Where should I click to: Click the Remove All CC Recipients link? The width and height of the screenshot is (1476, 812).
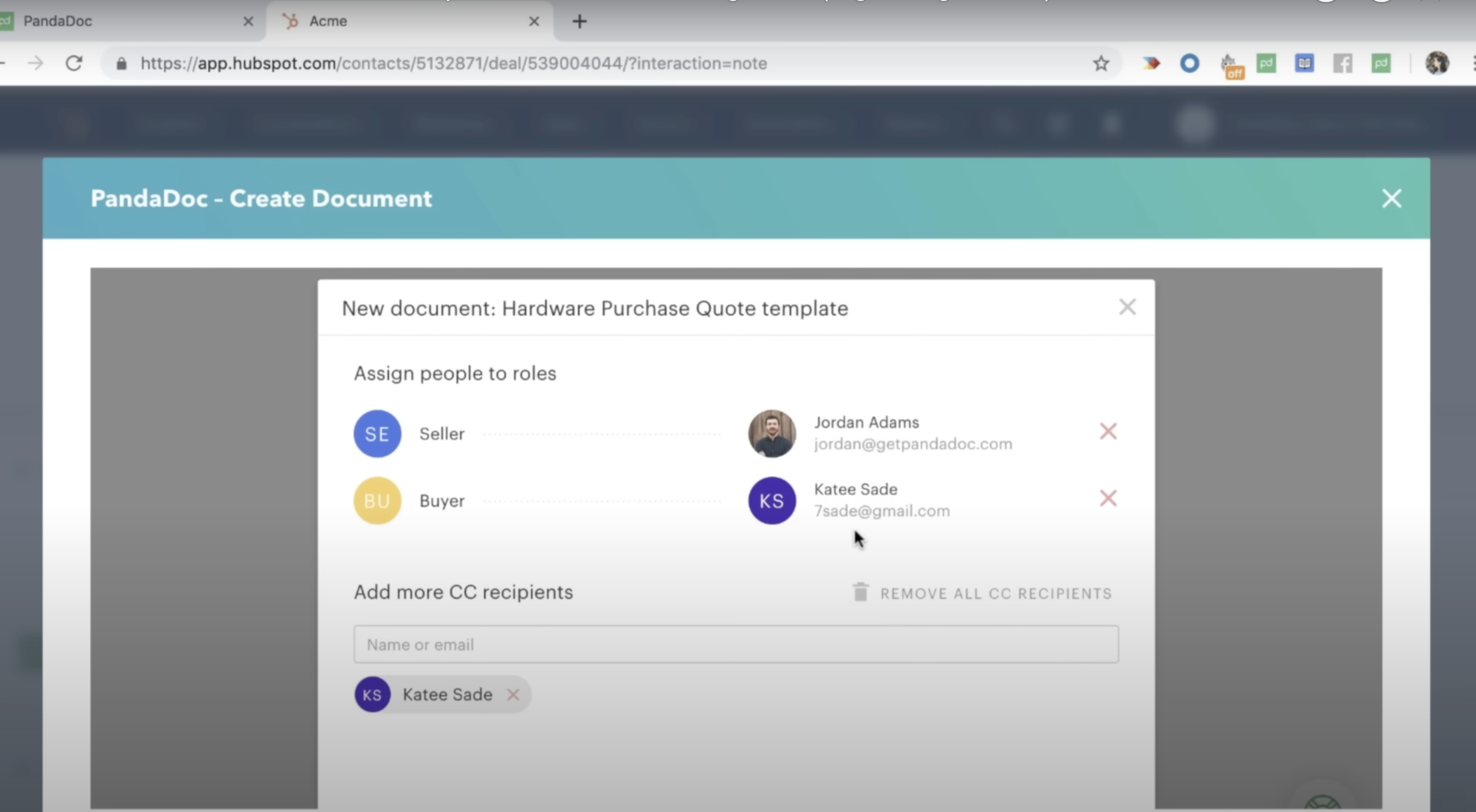tap(996, 593)
